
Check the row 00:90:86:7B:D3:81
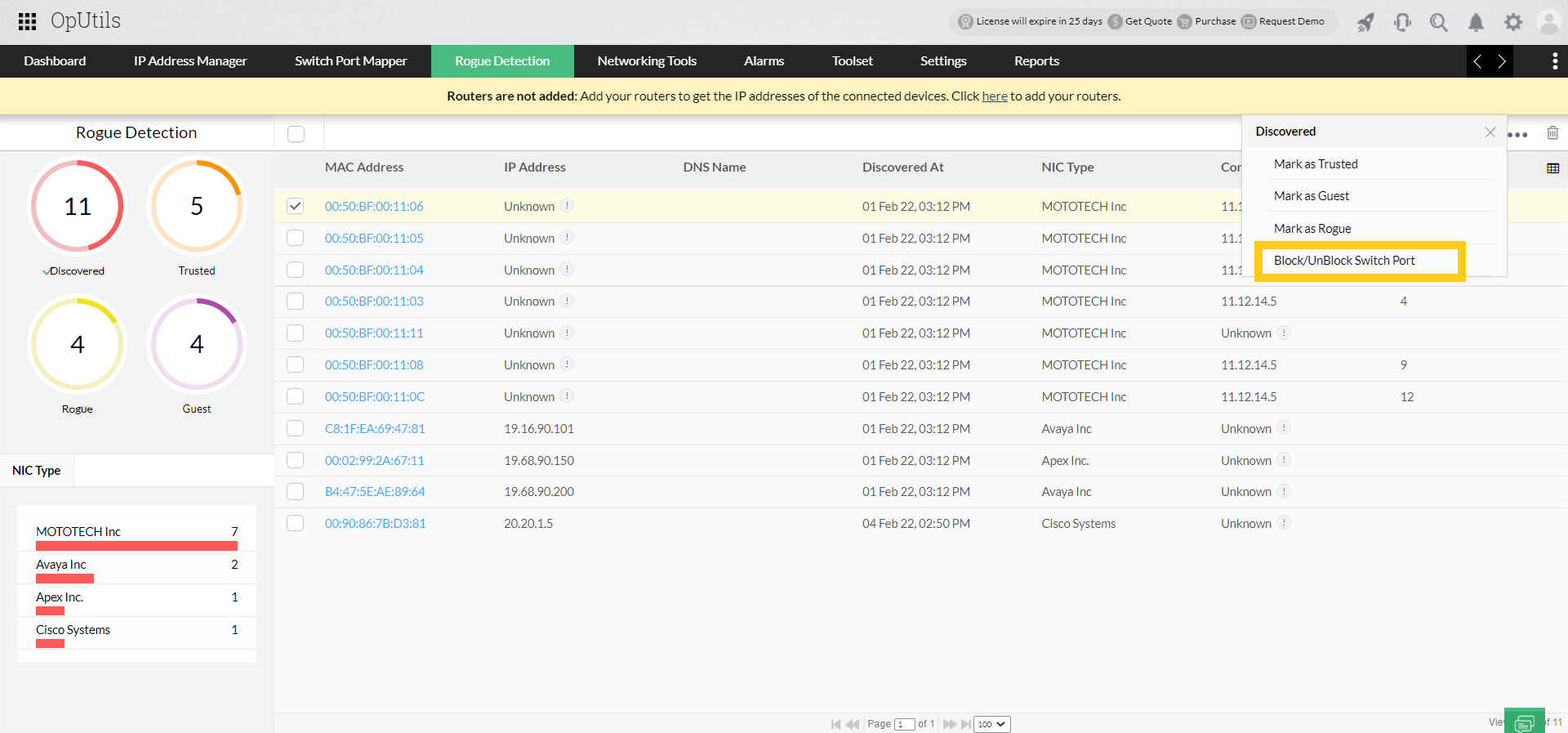point(296,523)
